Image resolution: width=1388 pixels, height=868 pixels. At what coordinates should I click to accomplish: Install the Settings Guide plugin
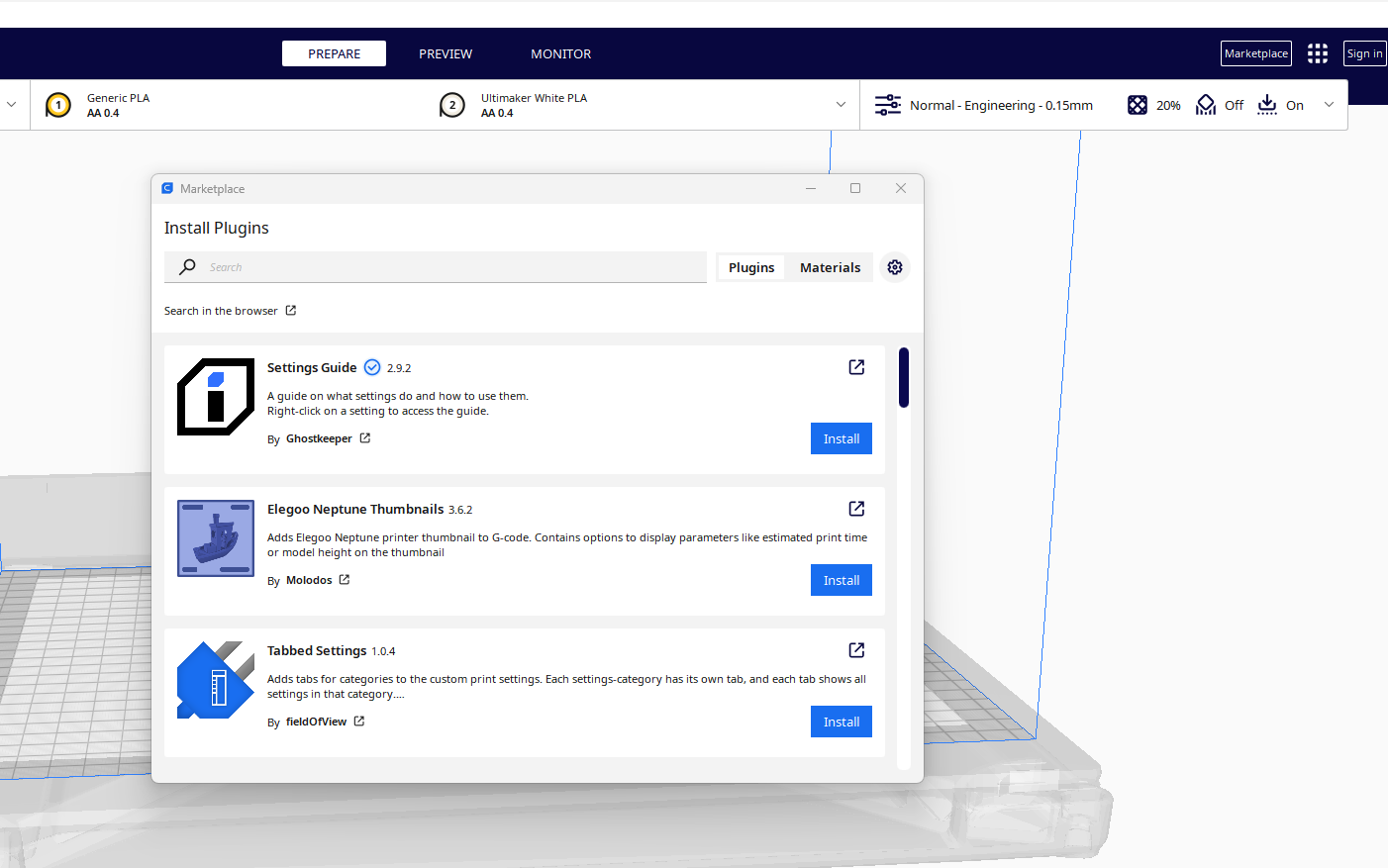841,438
